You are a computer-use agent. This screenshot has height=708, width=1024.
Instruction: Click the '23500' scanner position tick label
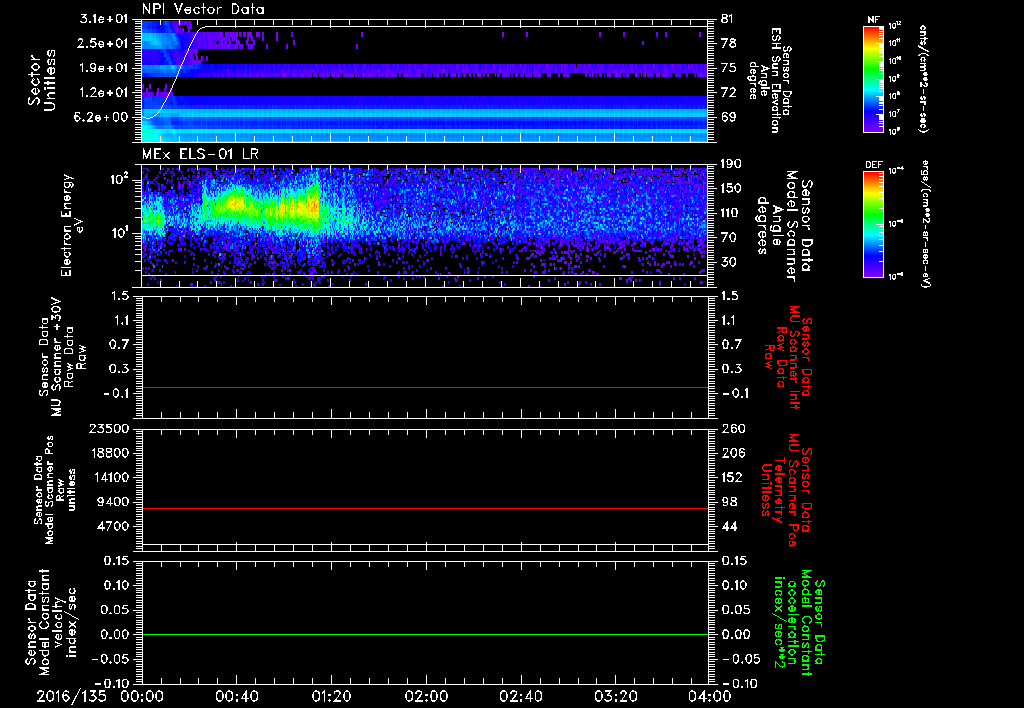[108, 429]
